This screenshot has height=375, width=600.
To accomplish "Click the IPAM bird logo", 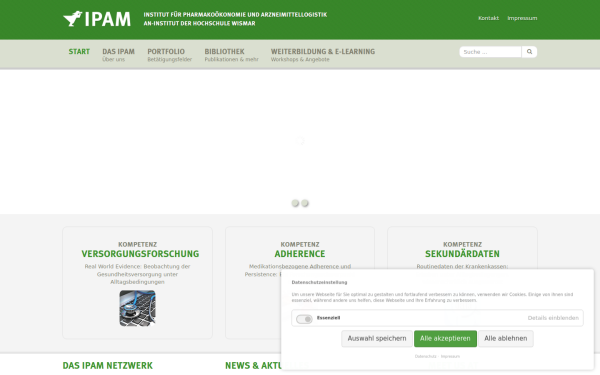I will (97, 19).
